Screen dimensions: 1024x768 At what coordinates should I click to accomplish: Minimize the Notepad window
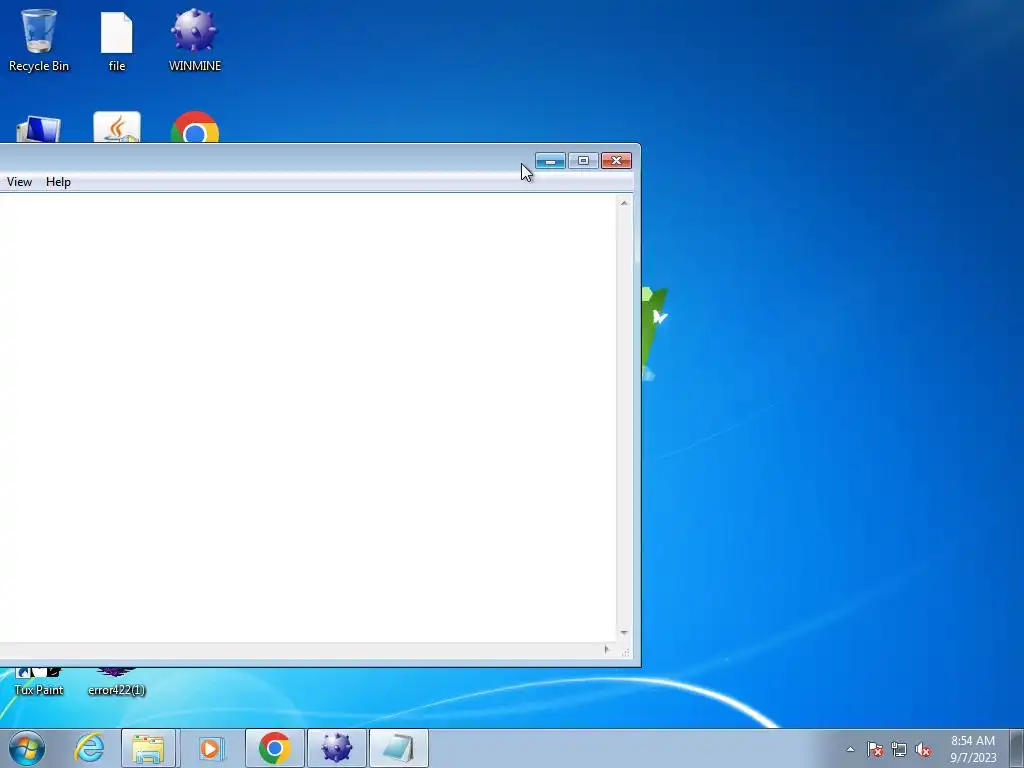pos(551,161)
